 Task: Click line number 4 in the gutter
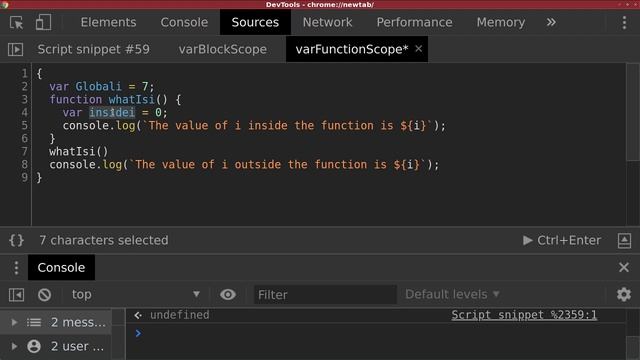coord(24,112)
